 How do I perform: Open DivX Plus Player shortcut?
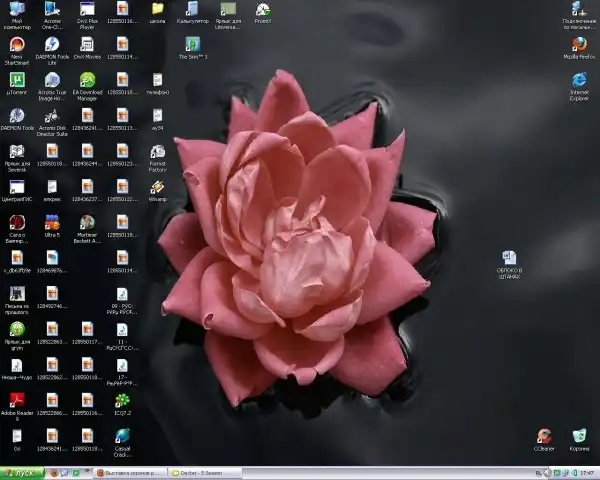(x=87, y=10)
